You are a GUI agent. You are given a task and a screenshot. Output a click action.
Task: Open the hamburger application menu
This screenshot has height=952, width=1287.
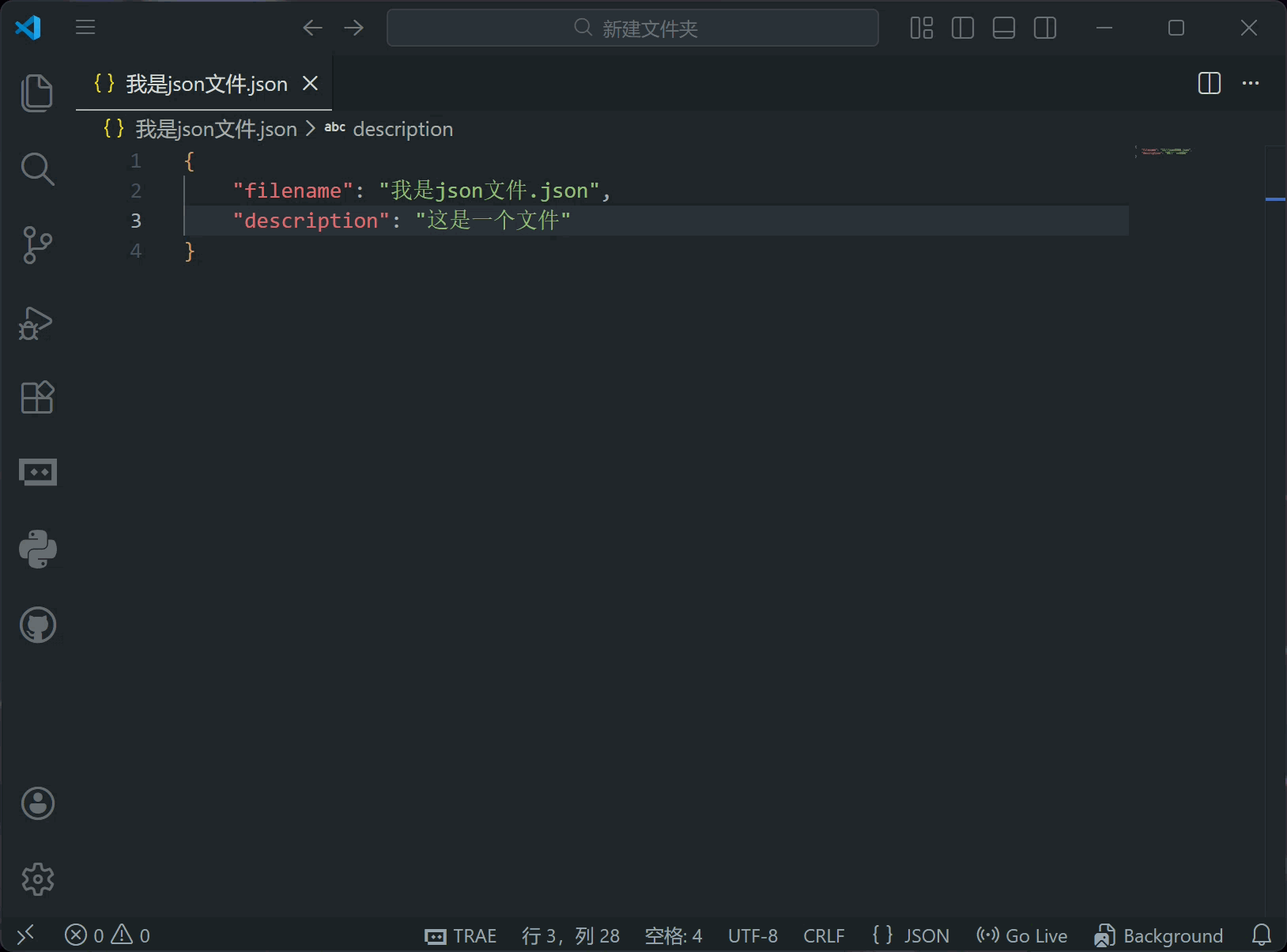click(x=85, y=28)
